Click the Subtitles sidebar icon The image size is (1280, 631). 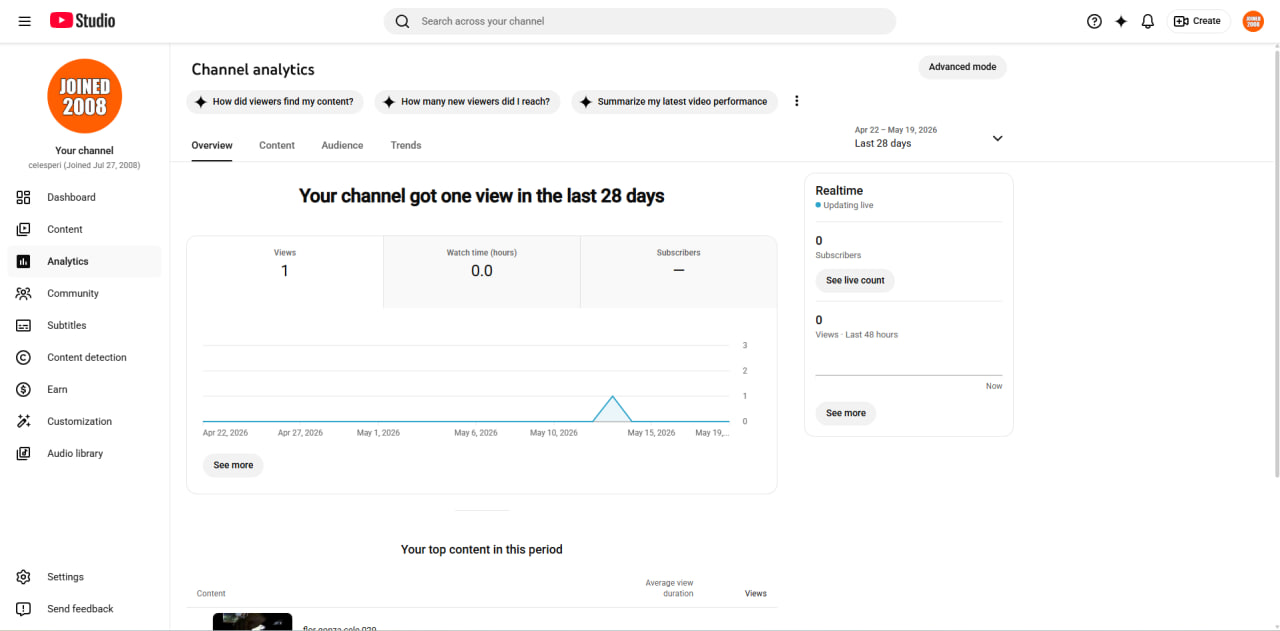coord(24,325)
